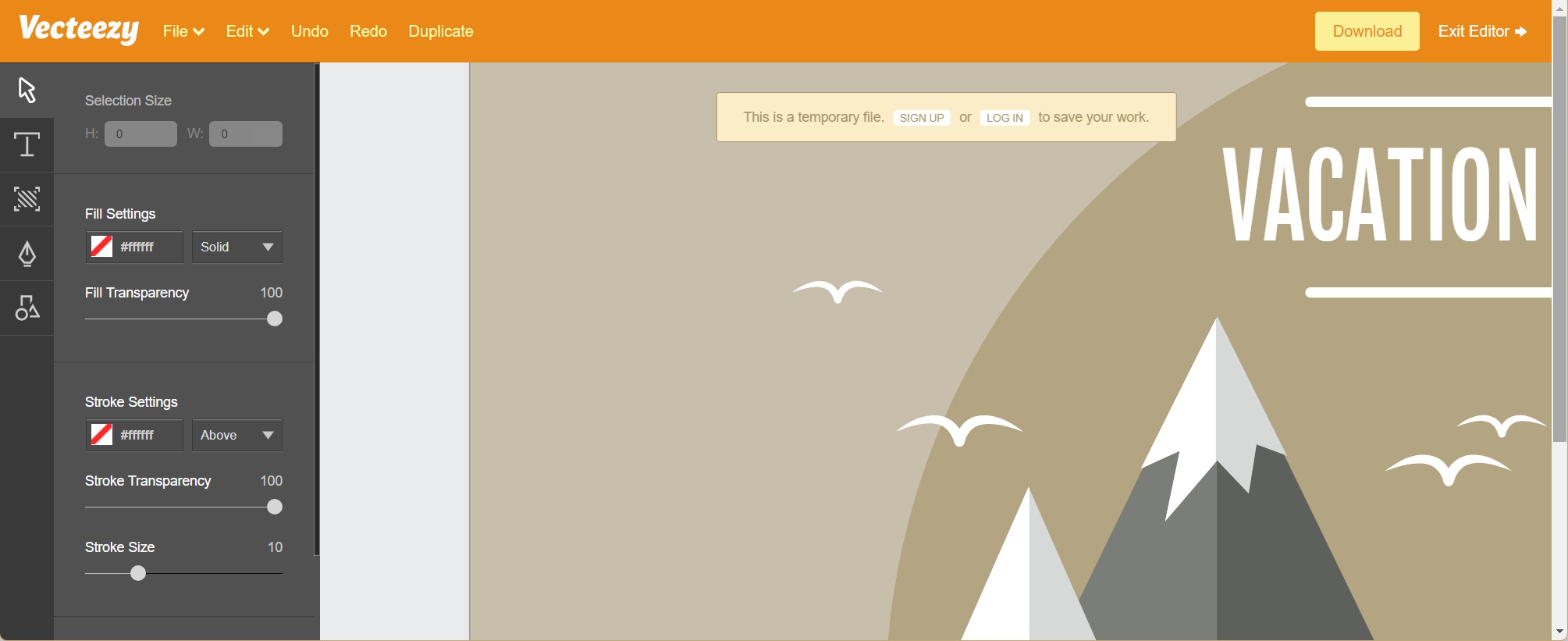Open the Edit menu
The width and height of the screenshot is (1568, 641).
tap(247, 31)
